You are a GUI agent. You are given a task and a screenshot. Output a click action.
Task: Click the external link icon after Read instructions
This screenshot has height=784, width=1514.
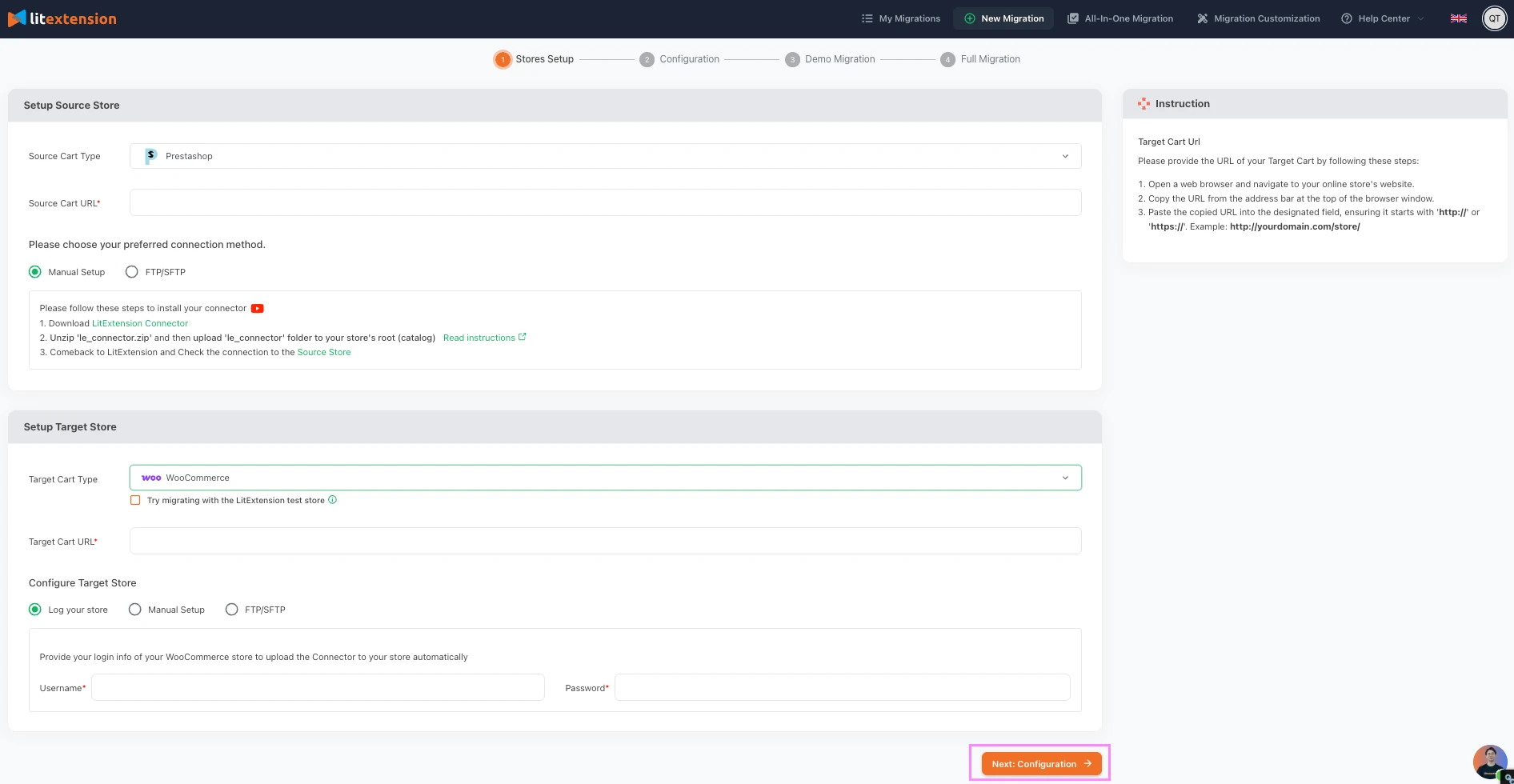[x=523, y=337]
